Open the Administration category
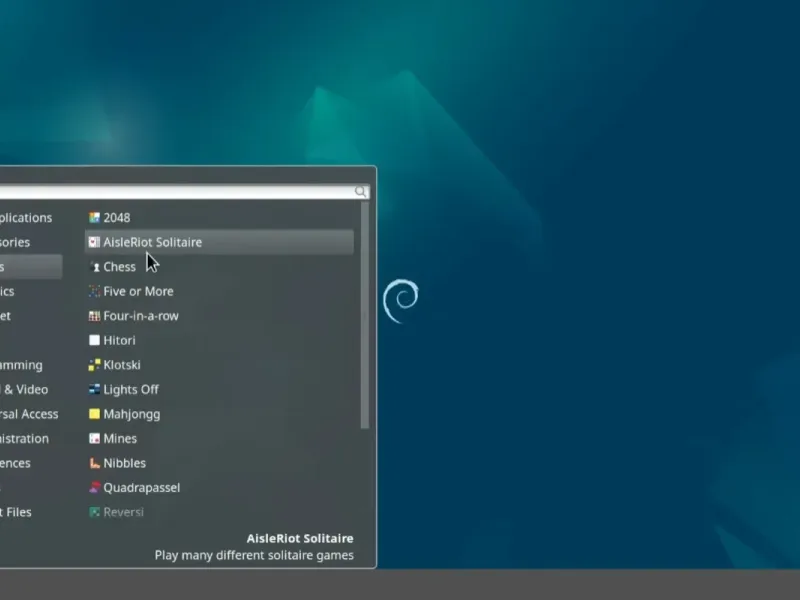This screenshot has height=600, width=800. [31, 438]
